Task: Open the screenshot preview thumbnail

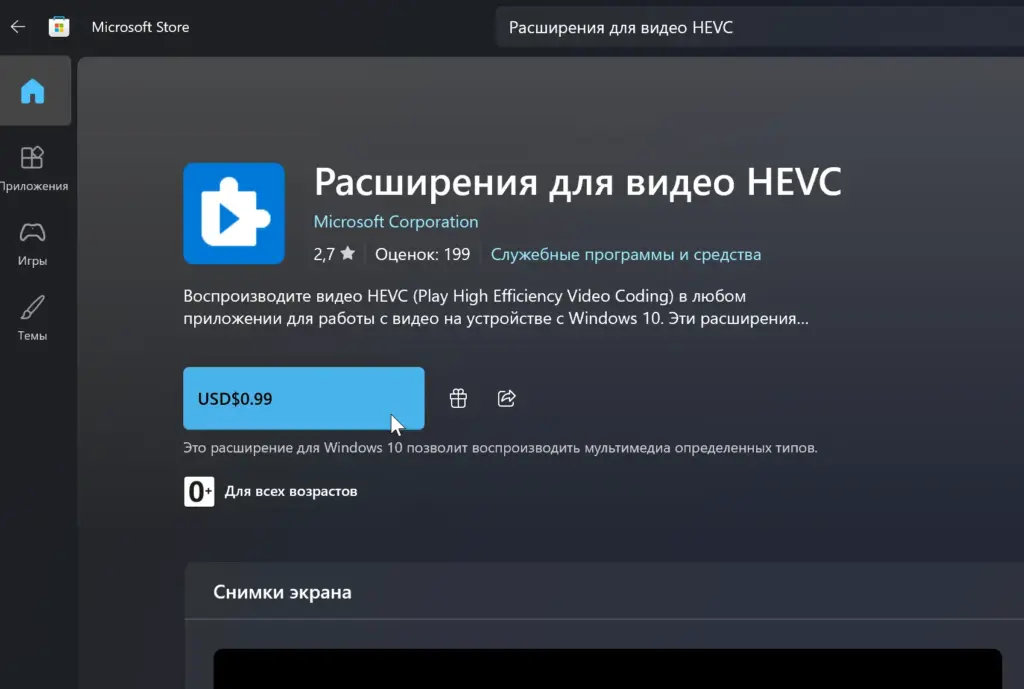Action: [x=607, y=669]
